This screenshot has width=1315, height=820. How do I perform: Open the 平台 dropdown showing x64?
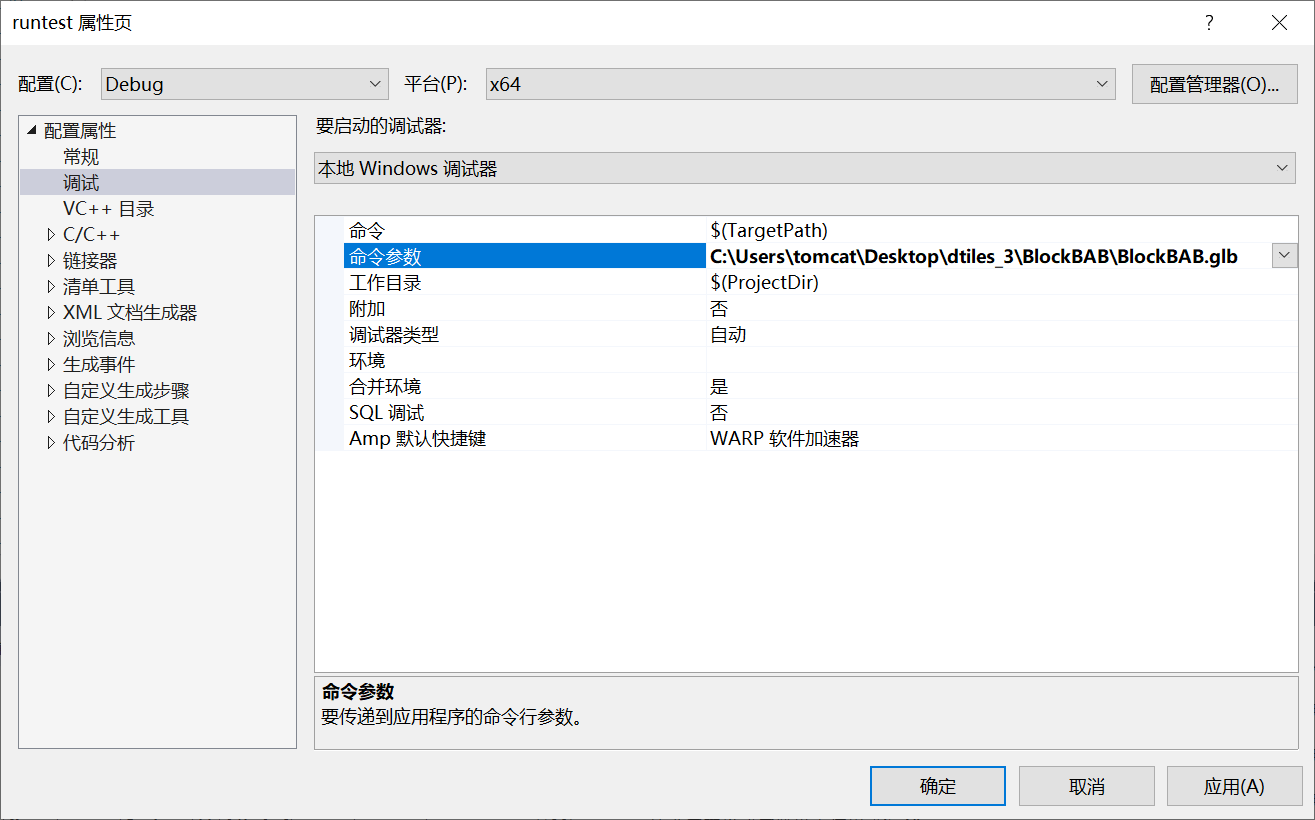(1102, 84)
